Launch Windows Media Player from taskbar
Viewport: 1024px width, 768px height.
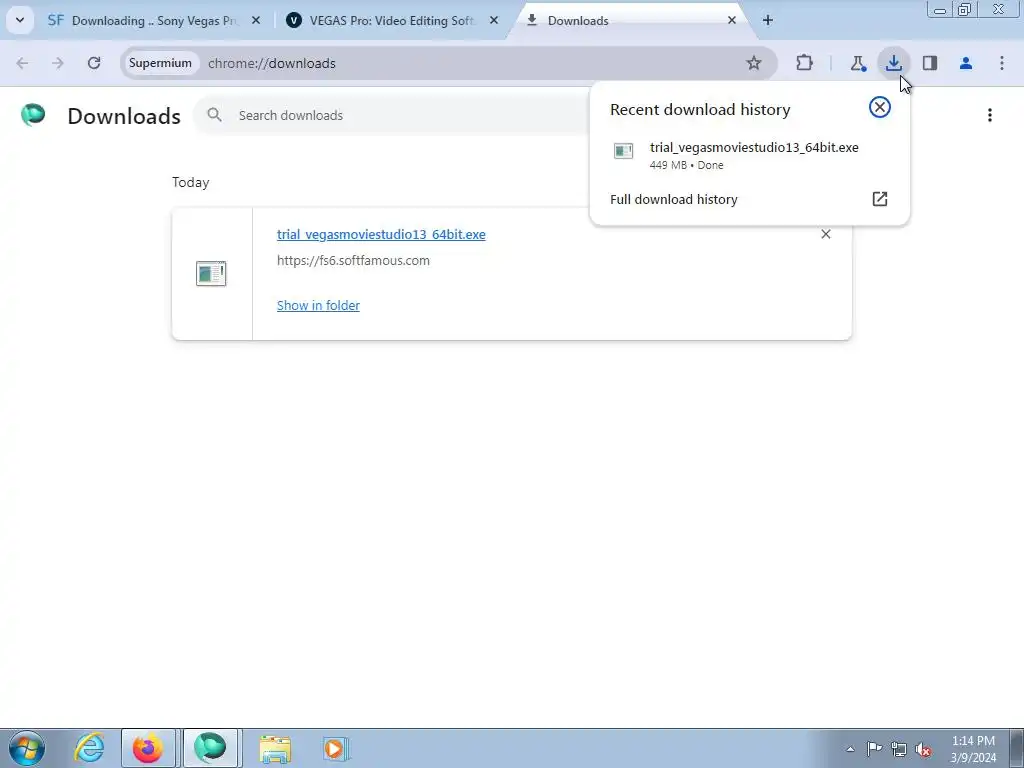point(336,748)
